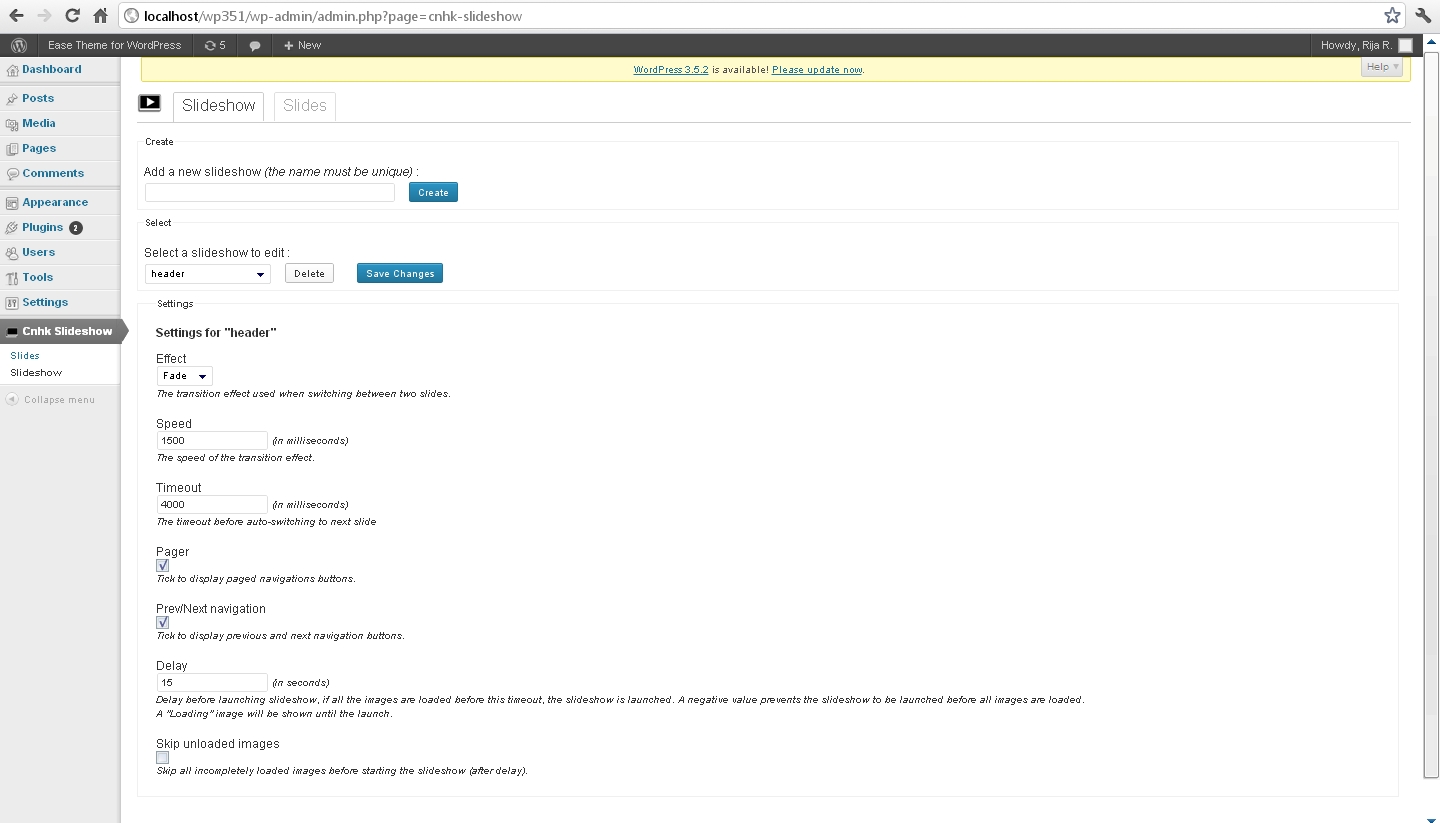Open the comments bubble in admin bar
1440x823 pixels.
pyautogui.click(x=255, y=45)
